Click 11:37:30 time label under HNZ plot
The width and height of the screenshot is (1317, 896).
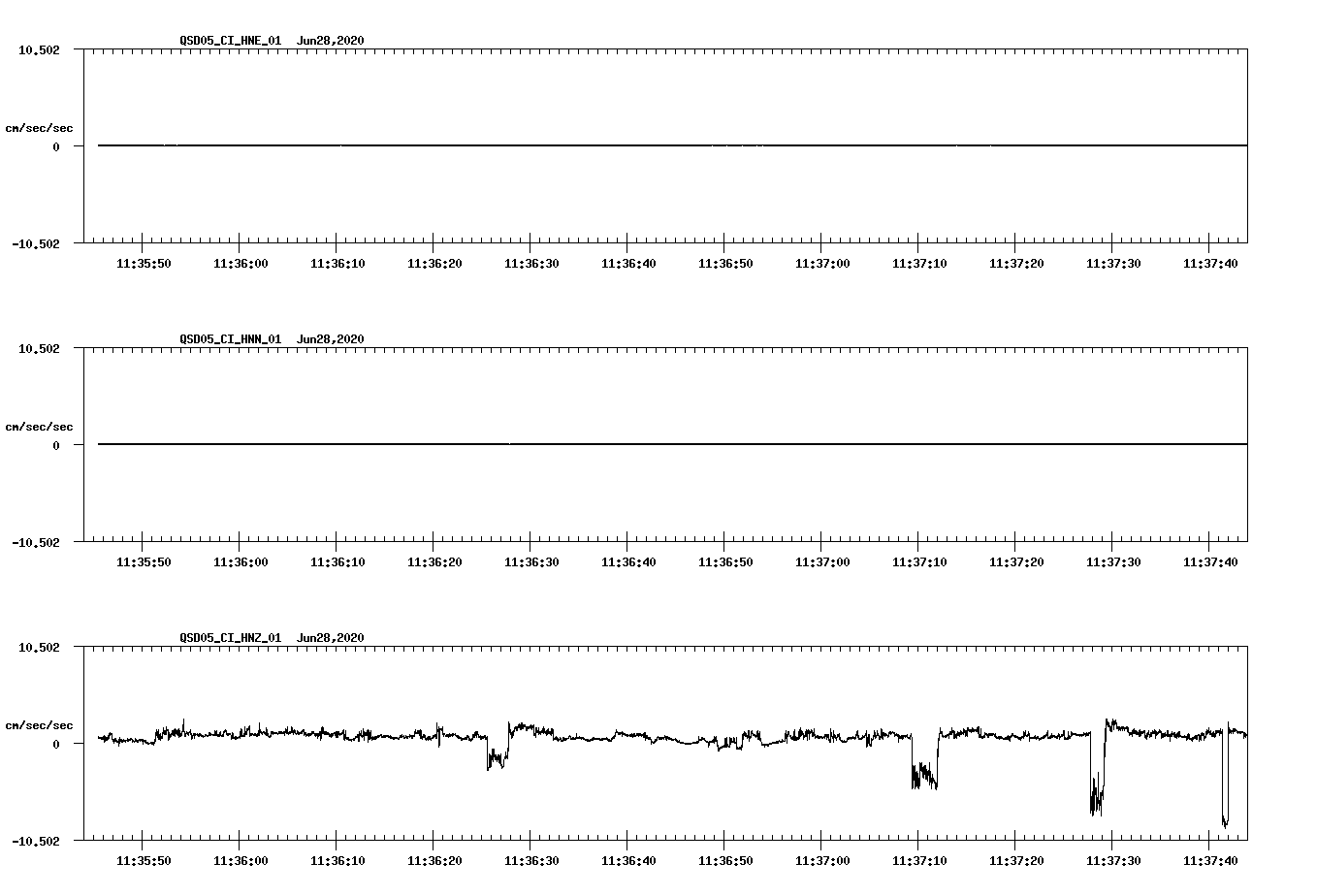coord(1113,861)
